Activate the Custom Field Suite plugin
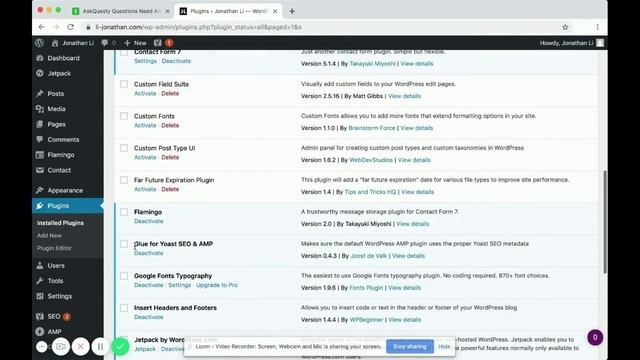Image resolution: width=640 pixels, height=360 pixels. coord(145,93)
